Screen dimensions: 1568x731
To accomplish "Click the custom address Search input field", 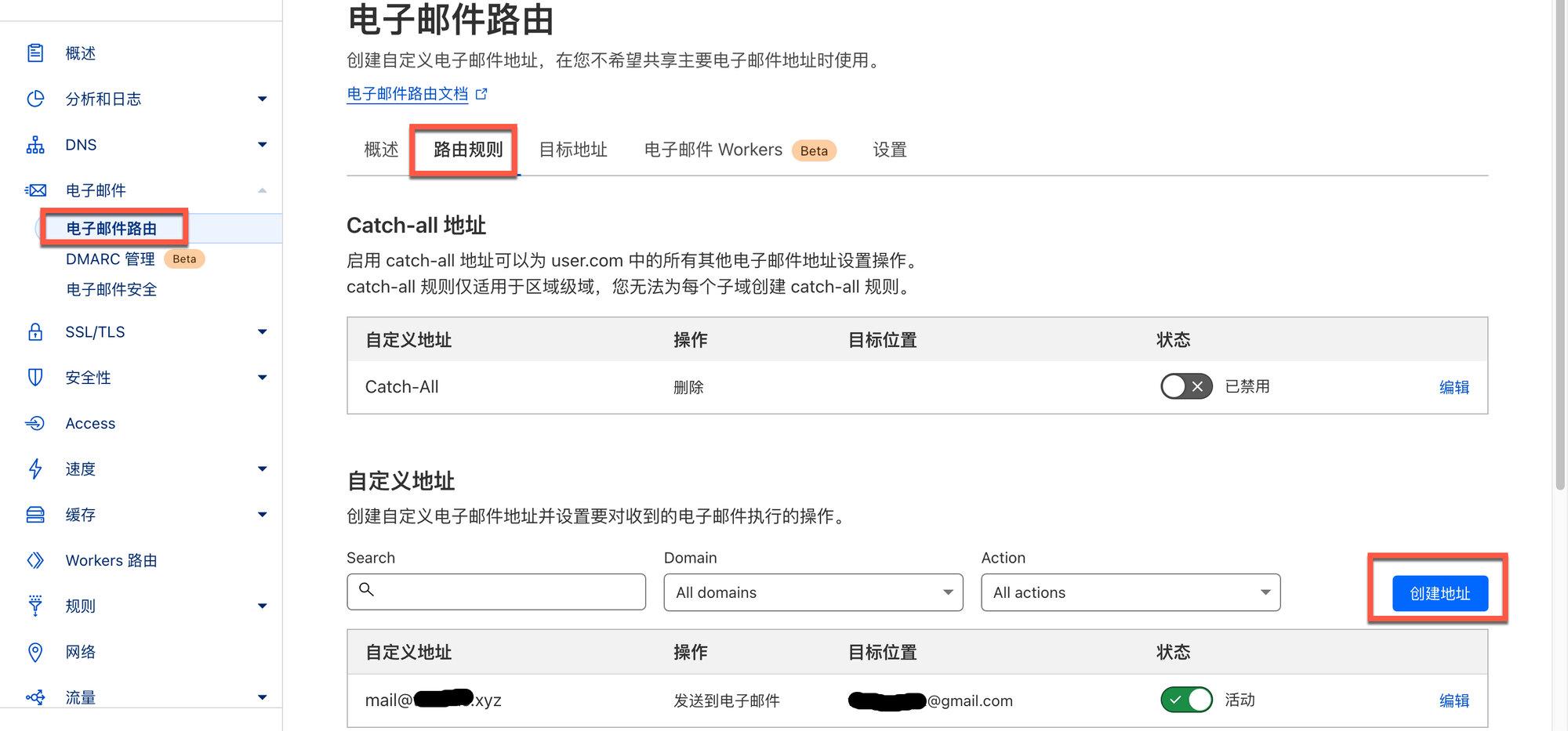I will point(496,592).
